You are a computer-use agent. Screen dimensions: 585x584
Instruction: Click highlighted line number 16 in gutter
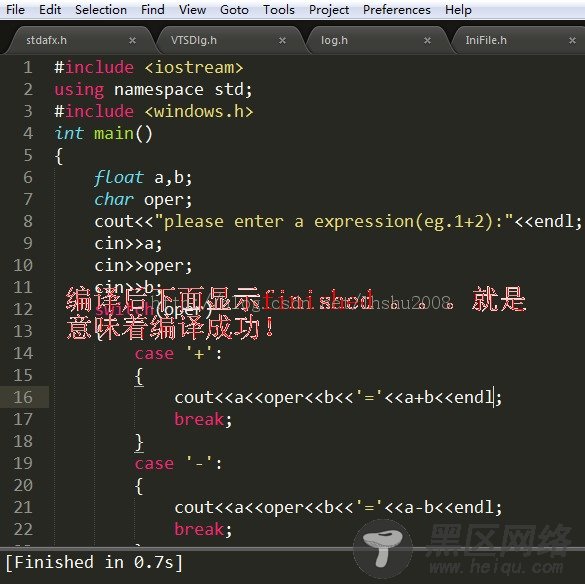pyautogui.click(x=23, y=397)
